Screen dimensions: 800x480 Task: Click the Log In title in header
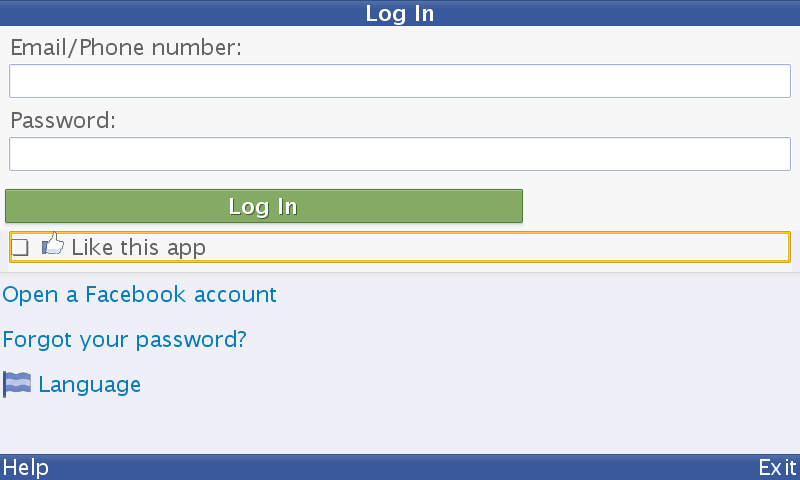point(400,14)
